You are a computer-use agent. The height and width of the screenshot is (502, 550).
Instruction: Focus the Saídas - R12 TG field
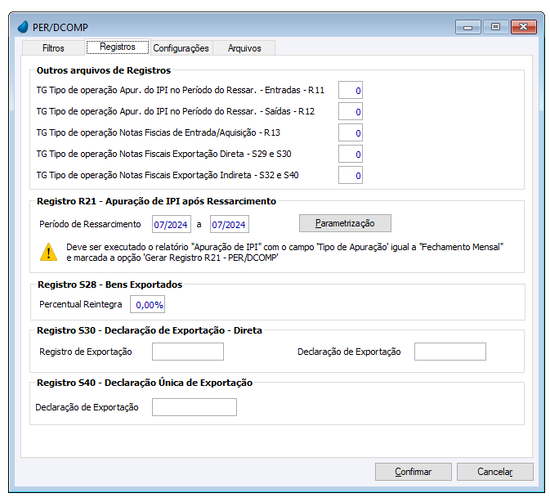[350, 112]
